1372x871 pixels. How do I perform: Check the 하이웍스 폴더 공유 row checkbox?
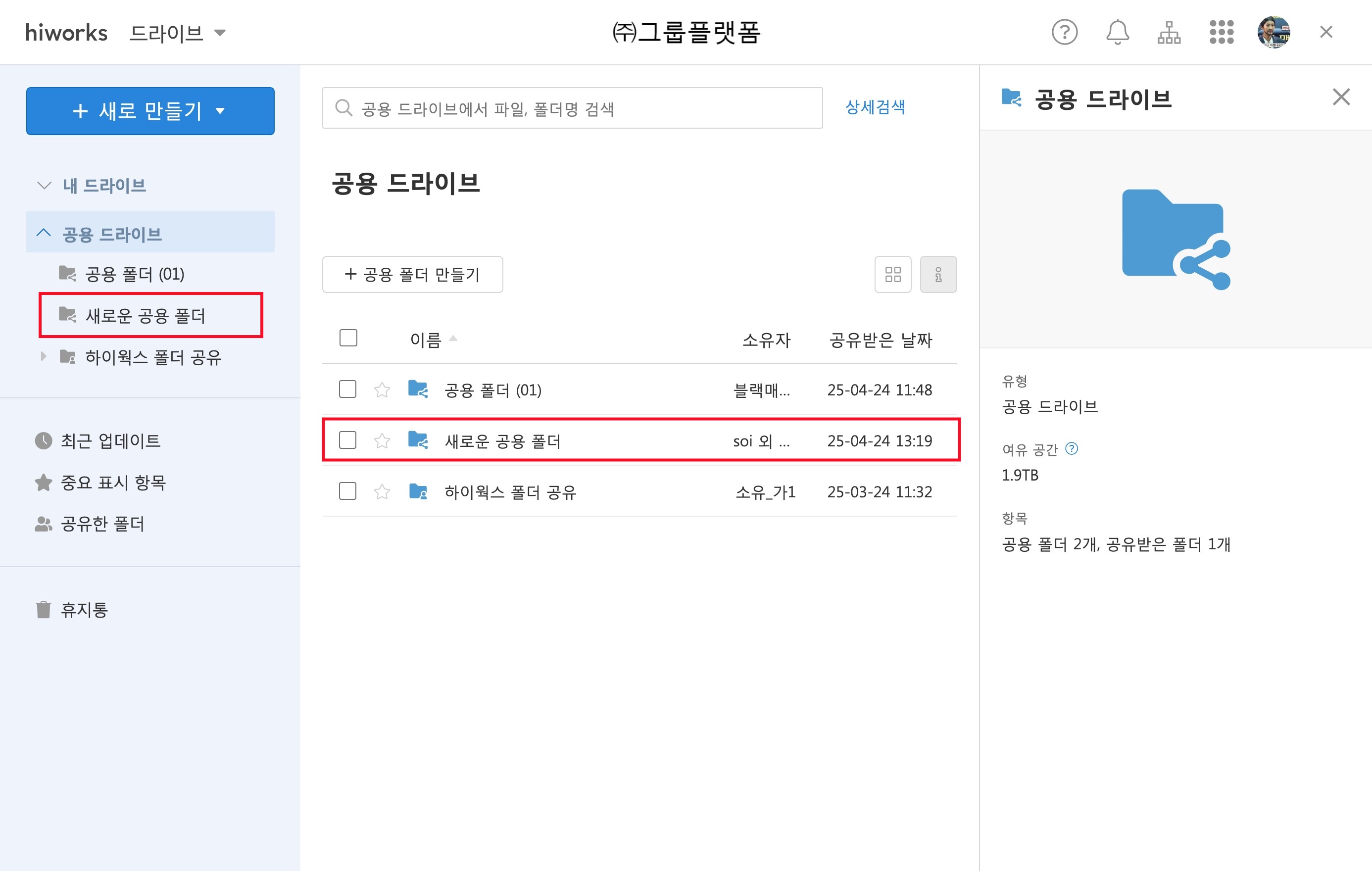pyautogui.click(x=347, y=491)
